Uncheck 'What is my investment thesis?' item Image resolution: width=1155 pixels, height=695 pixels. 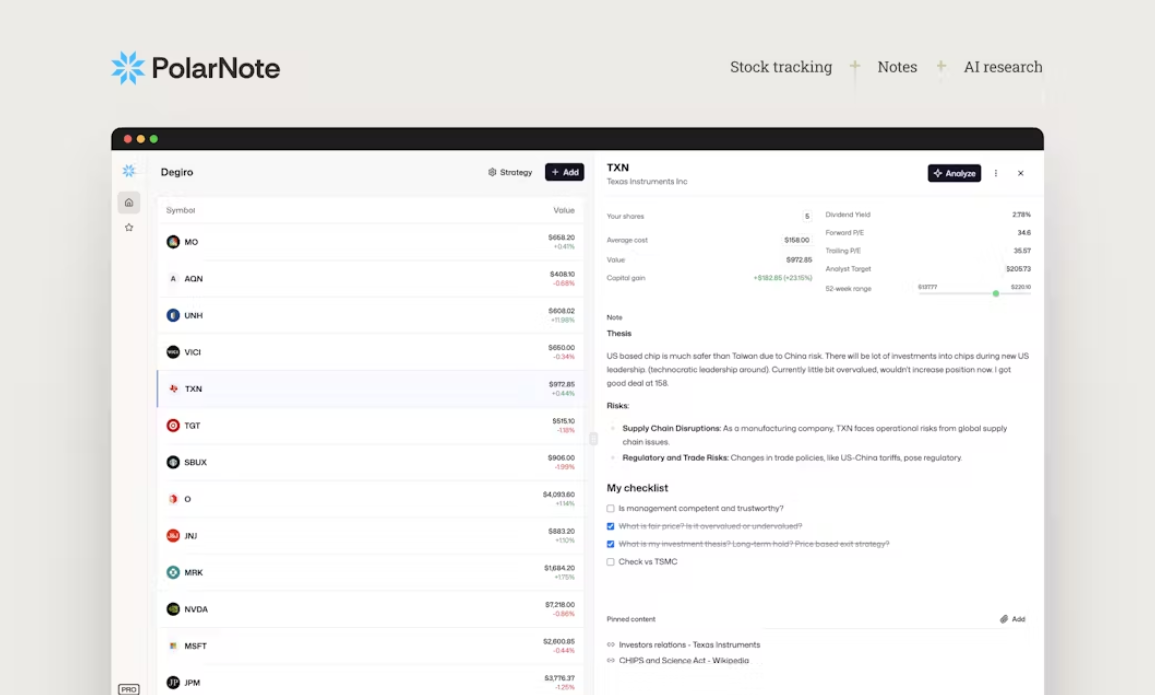(x=611, y=544)
